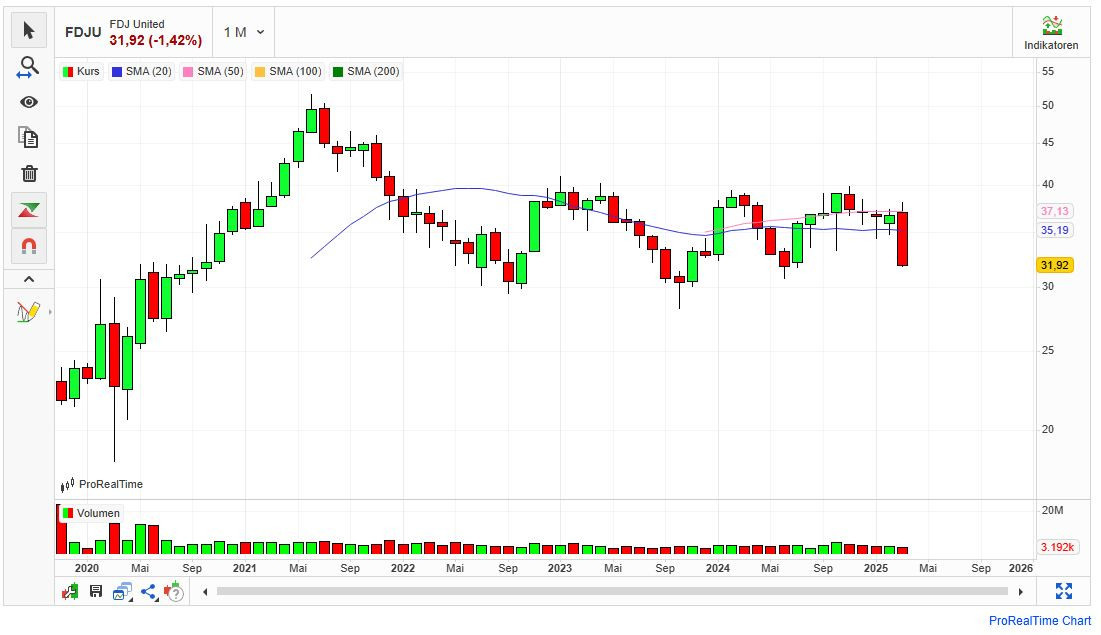The width and height of the screenshot is (1101, 635).
Task: Click the 20M volume axis label
Action: coord(1052,511)
